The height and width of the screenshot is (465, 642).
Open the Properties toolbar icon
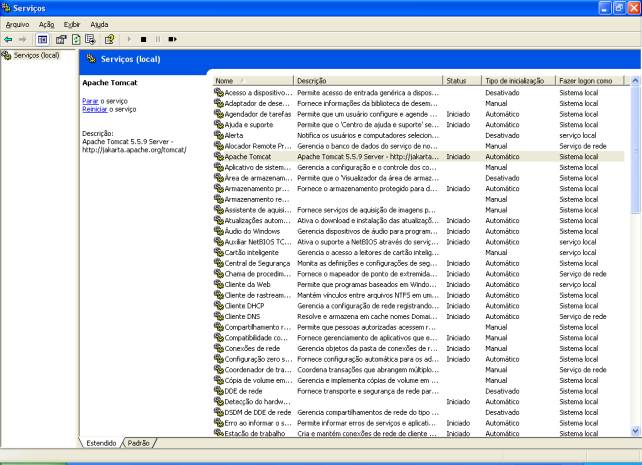61,38
